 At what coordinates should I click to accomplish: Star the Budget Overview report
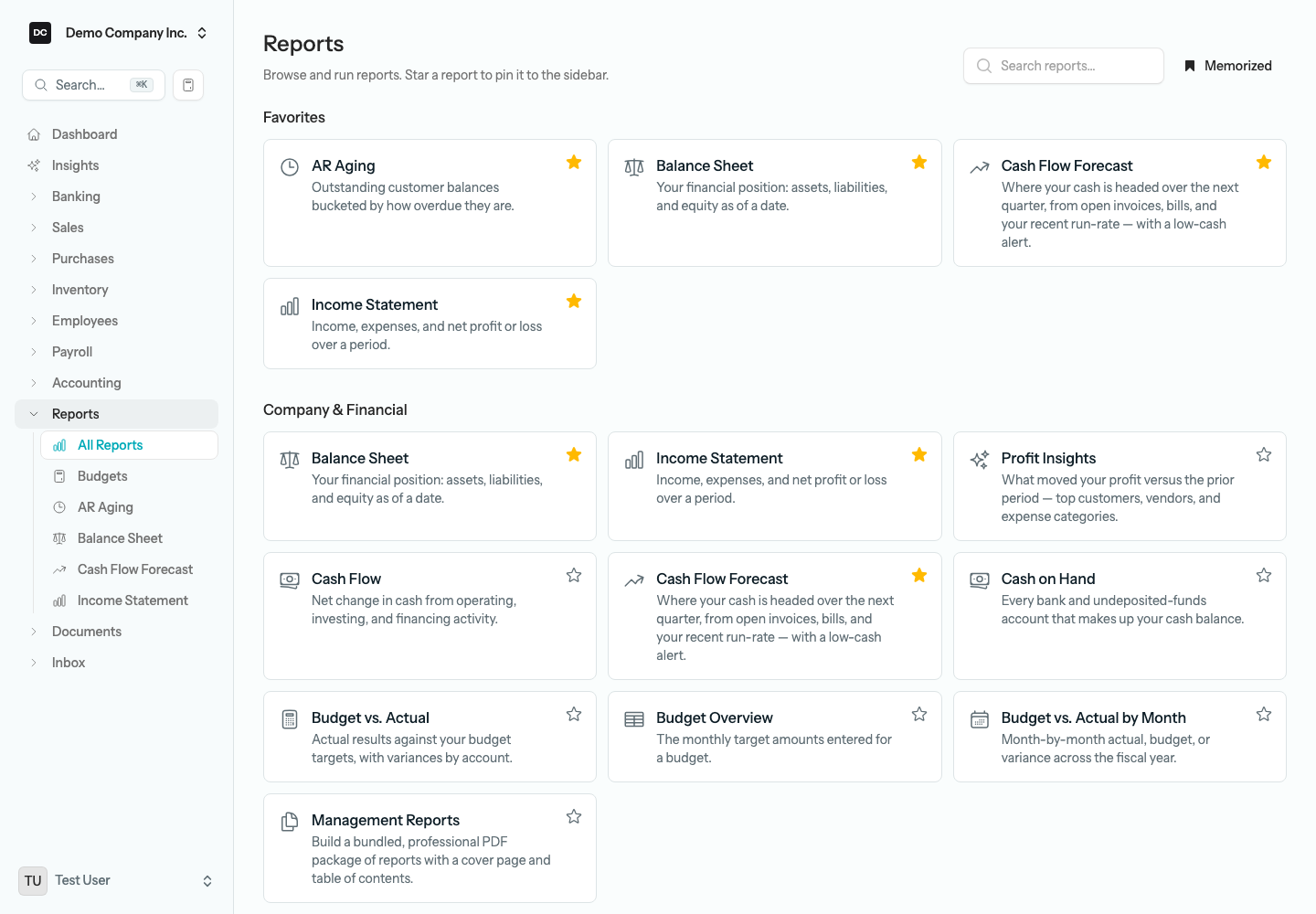click(919, 714)
